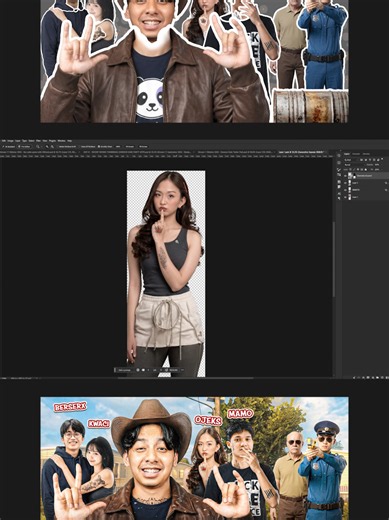Open the second collapsed side panel icon
The width and height of the screenshot is (389, 520).
point(339,163)
